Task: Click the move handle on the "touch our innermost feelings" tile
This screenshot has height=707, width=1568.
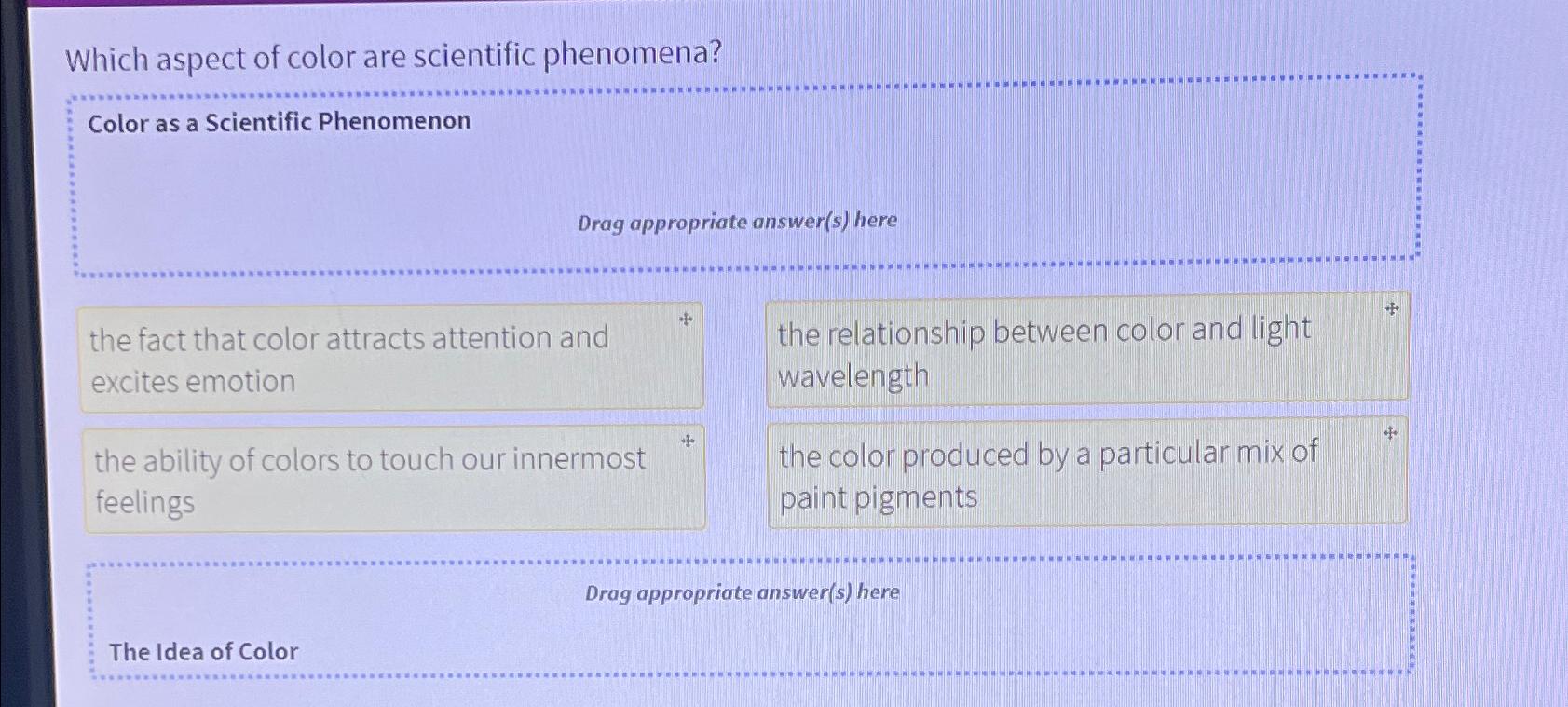Action: tap(687, 442)
